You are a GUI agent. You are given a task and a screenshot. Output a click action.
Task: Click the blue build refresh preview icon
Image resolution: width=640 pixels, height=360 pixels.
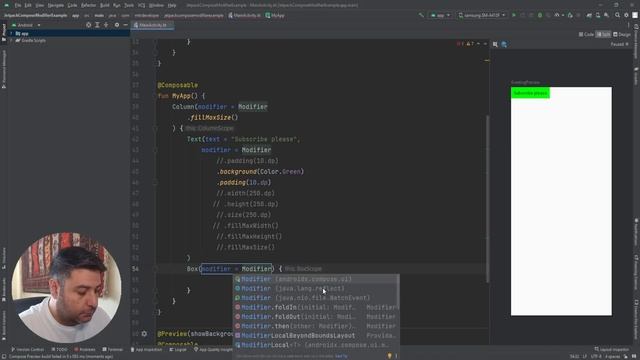tap(504, 44)
